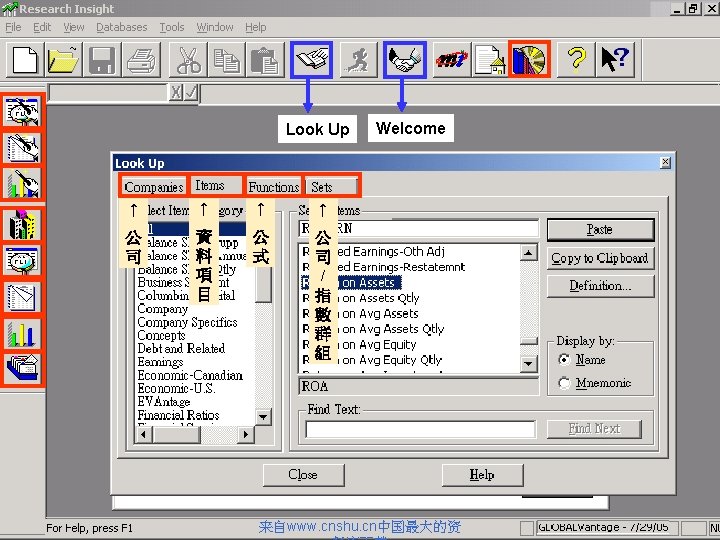The image size is (720, 540).
Task: Click the Paste button in Look Up
Action: click(600, 229)
